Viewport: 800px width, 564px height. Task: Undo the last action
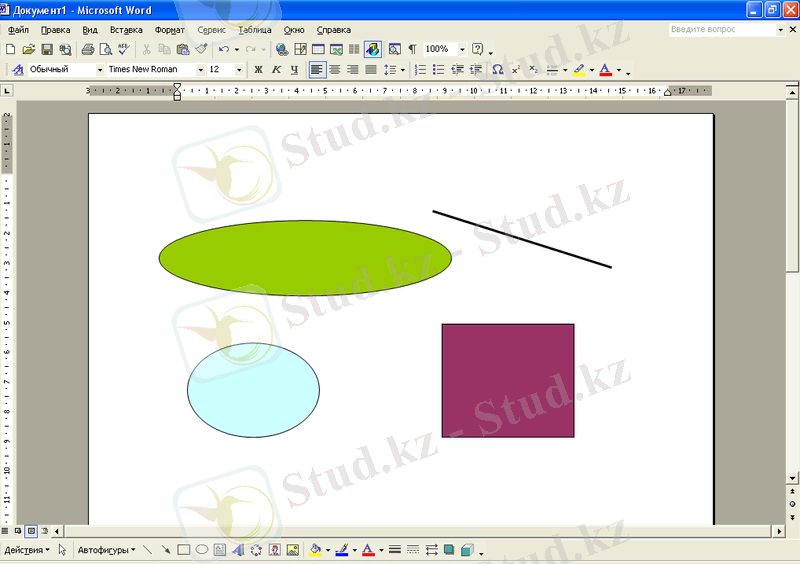[223, 50]
